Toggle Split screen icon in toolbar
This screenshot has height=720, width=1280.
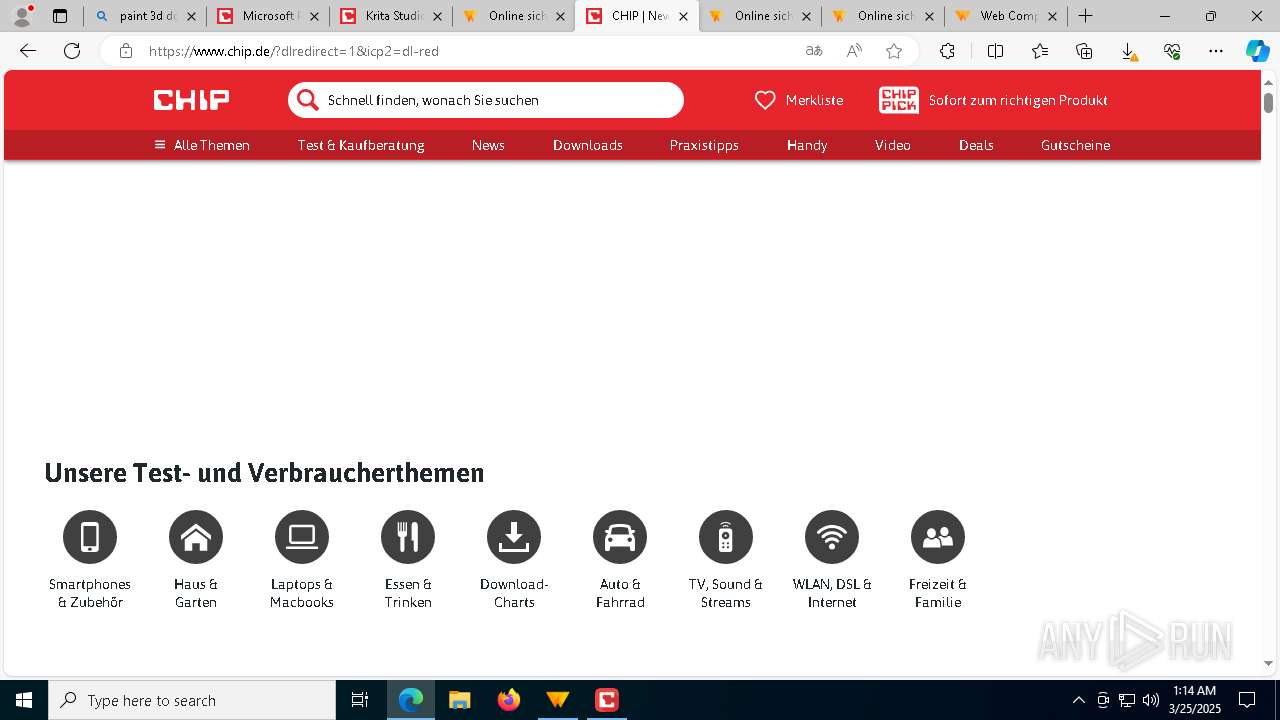pyautogui.click(x=995, y=51)
